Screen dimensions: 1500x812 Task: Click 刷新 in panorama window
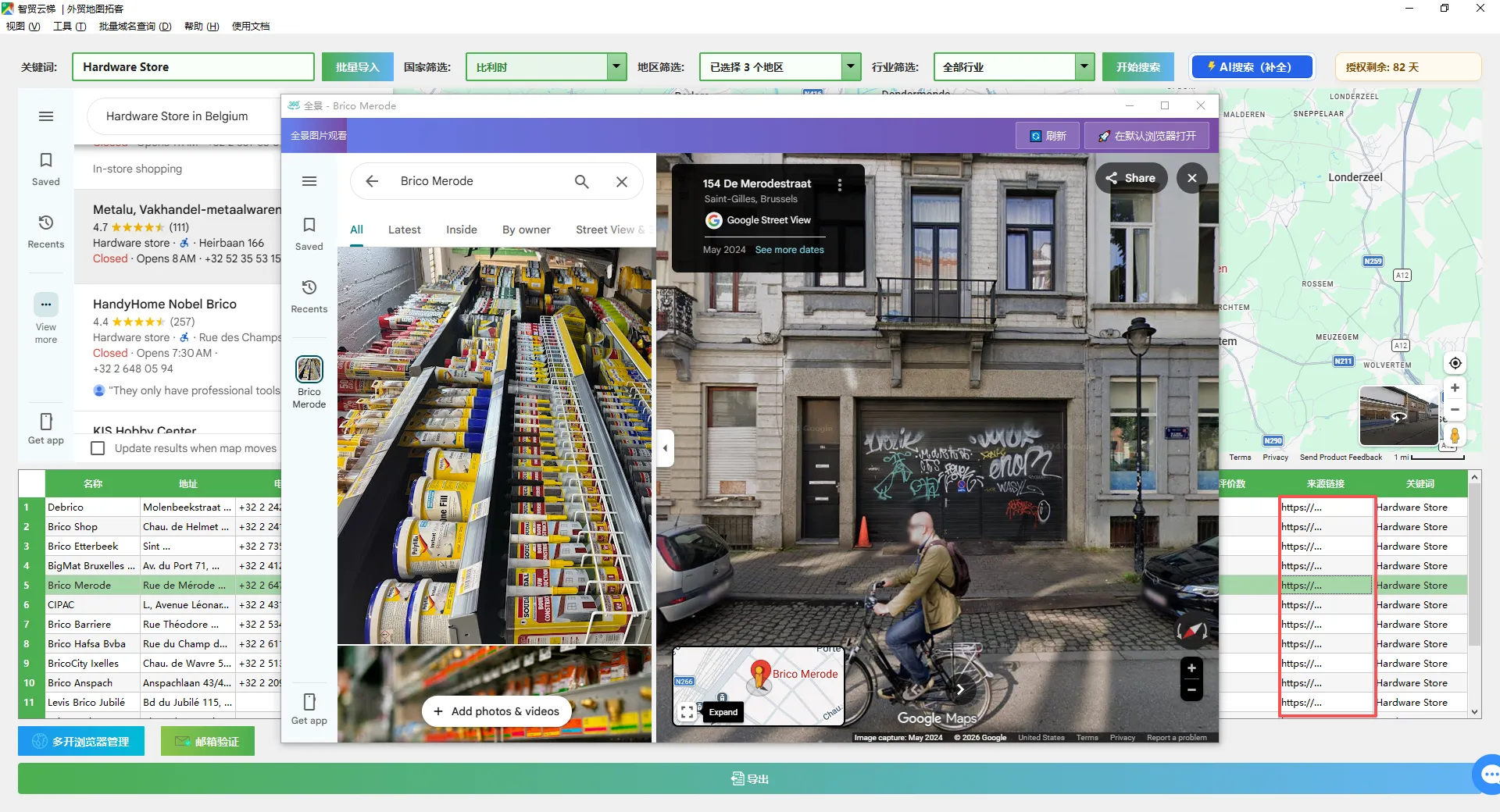click(1048, 136)
